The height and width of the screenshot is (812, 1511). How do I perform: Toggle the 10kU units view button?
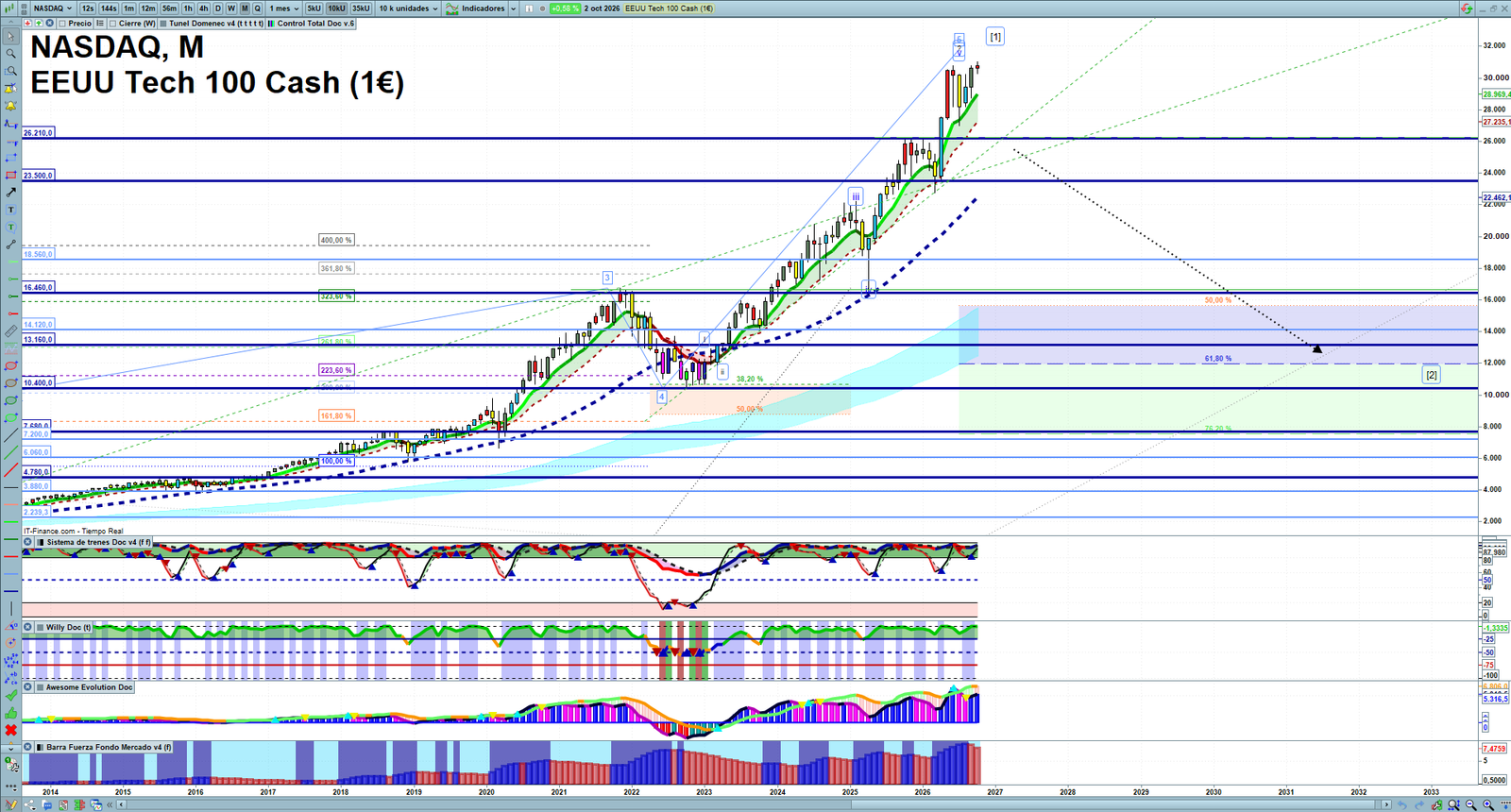point(336,8)
